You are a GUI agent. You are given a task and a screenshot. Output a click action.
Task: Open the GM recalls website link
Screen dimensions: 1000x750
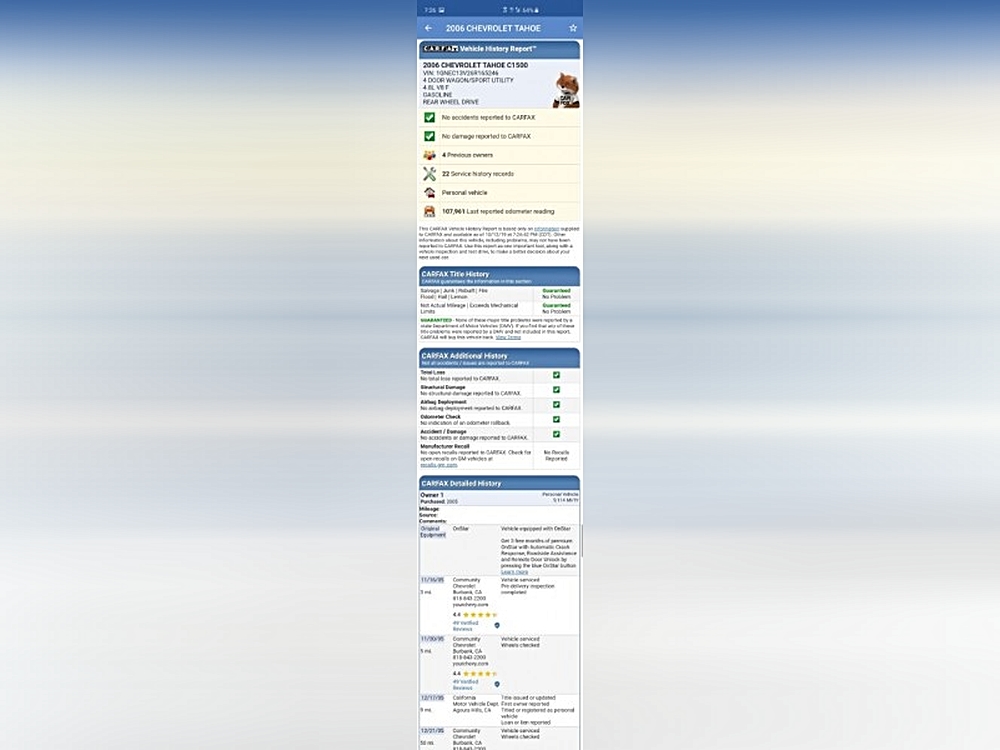pos(439,465)
